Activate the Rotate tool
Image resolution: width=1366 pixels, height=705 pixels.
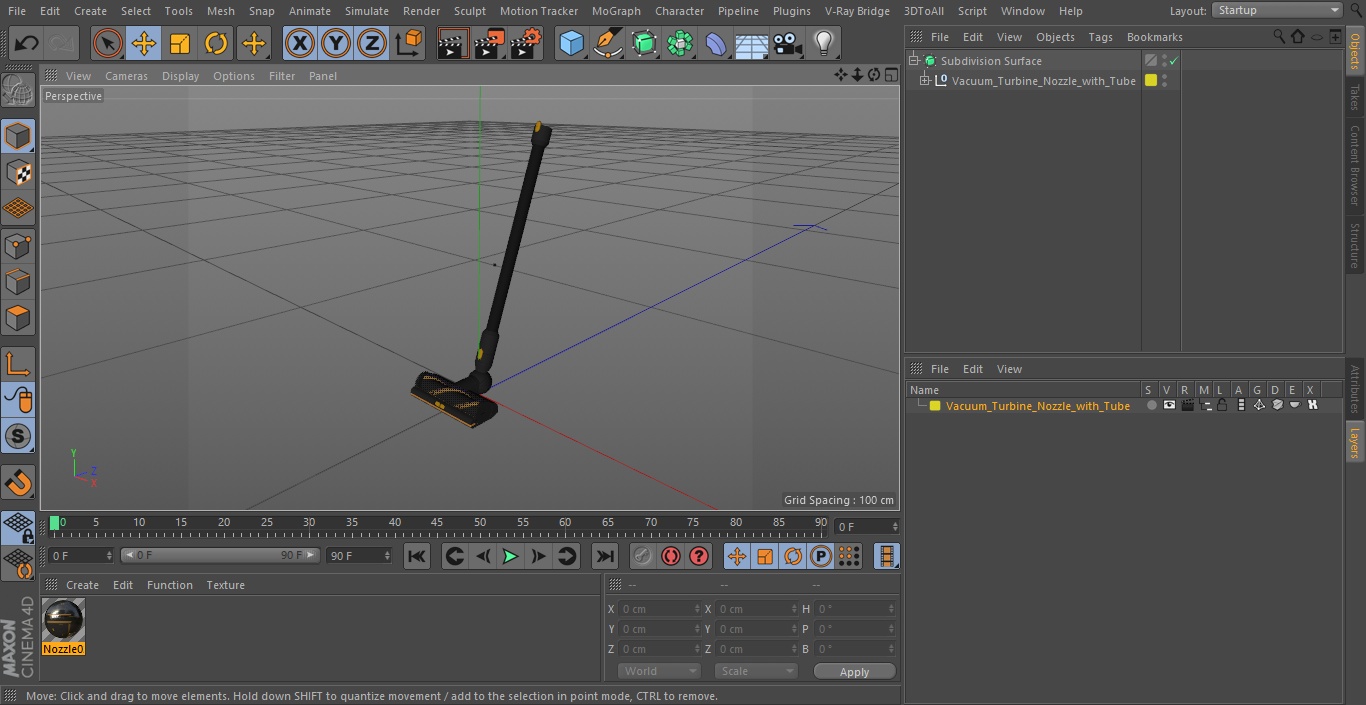coord(216,44)
